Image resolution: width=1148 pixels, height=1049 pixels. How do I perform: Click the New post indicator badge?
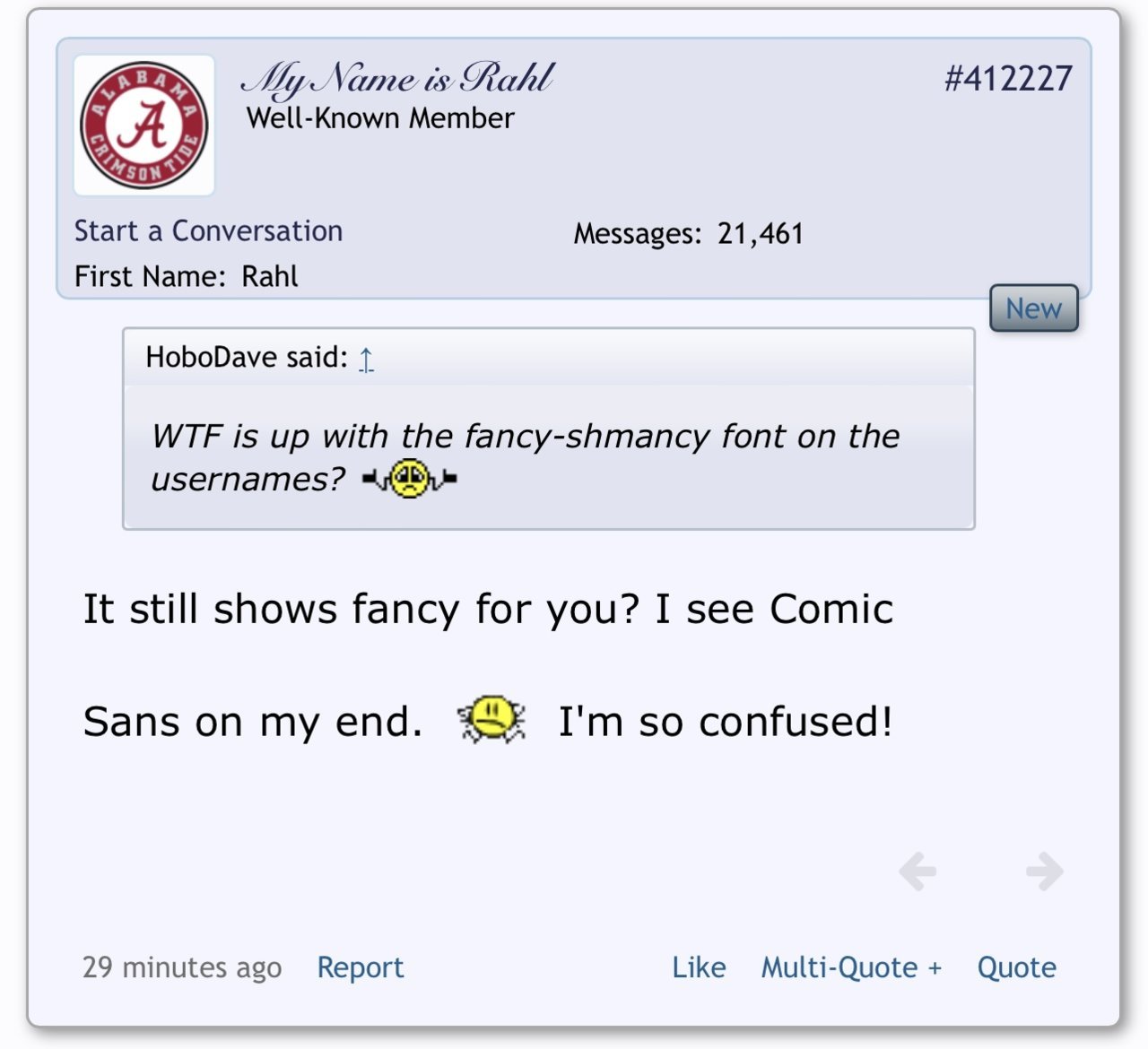(x=1033, y=308)
